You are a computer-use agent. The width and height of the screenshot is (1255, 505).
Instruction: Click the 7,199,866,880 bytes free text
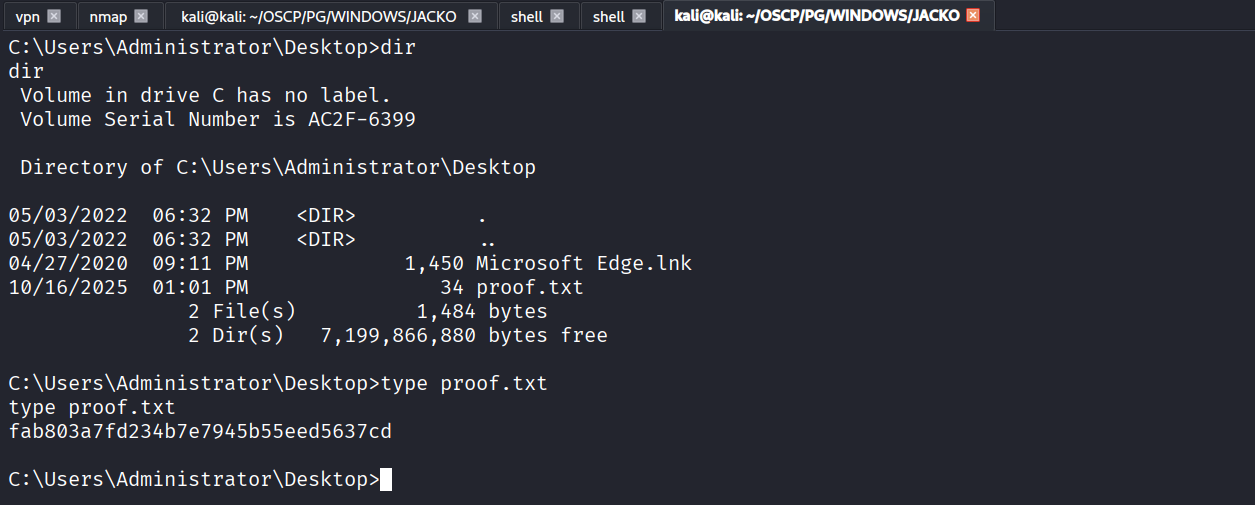point(463,336)
